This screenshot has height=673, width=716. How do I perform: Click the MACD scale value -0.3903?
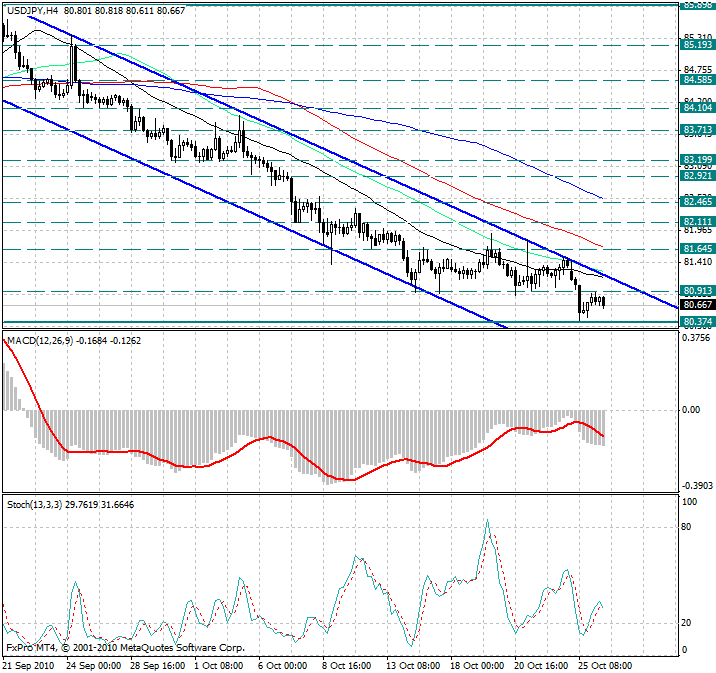[697, 485]
